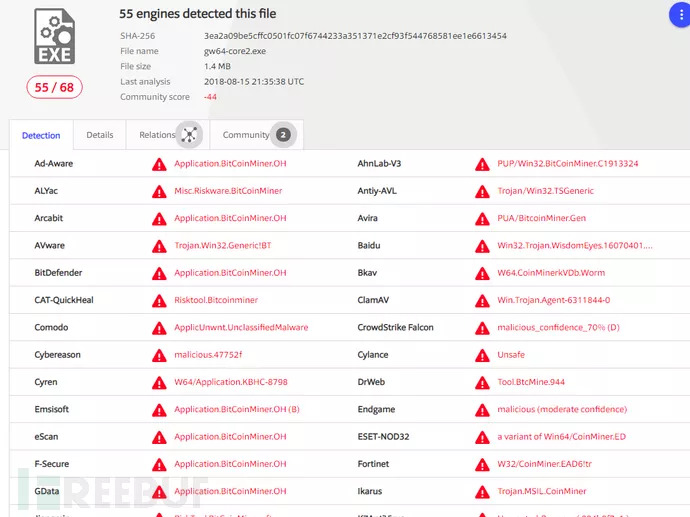The height and width of the screenshot is (517, 690).
Task: Click the warning icon in DrWeb row
Action: click(x=482, y=383)
